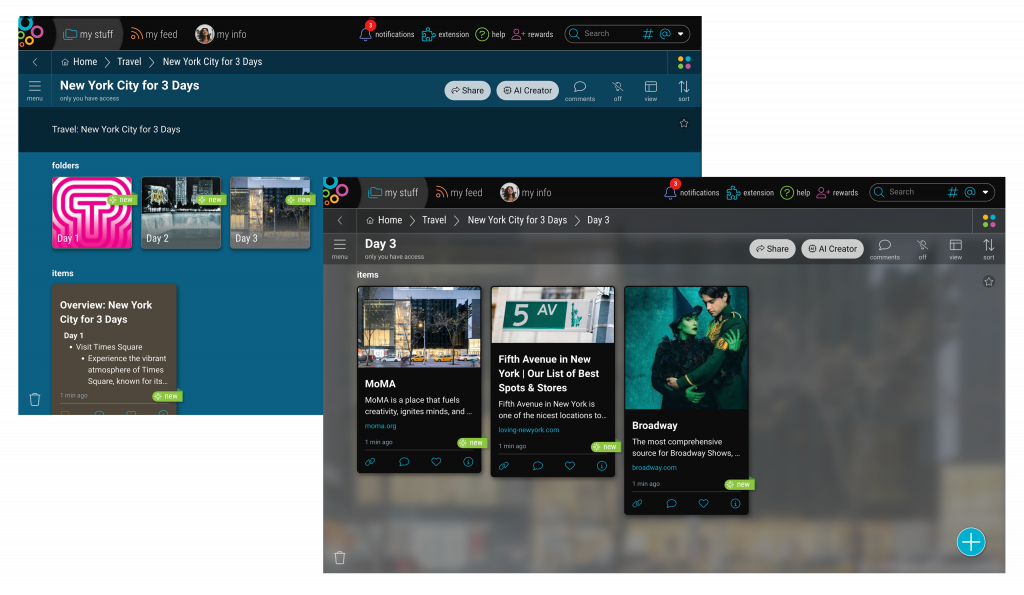
Task: Open the broadway.com link
Action: pyautogui.click(x=654, y=467)
